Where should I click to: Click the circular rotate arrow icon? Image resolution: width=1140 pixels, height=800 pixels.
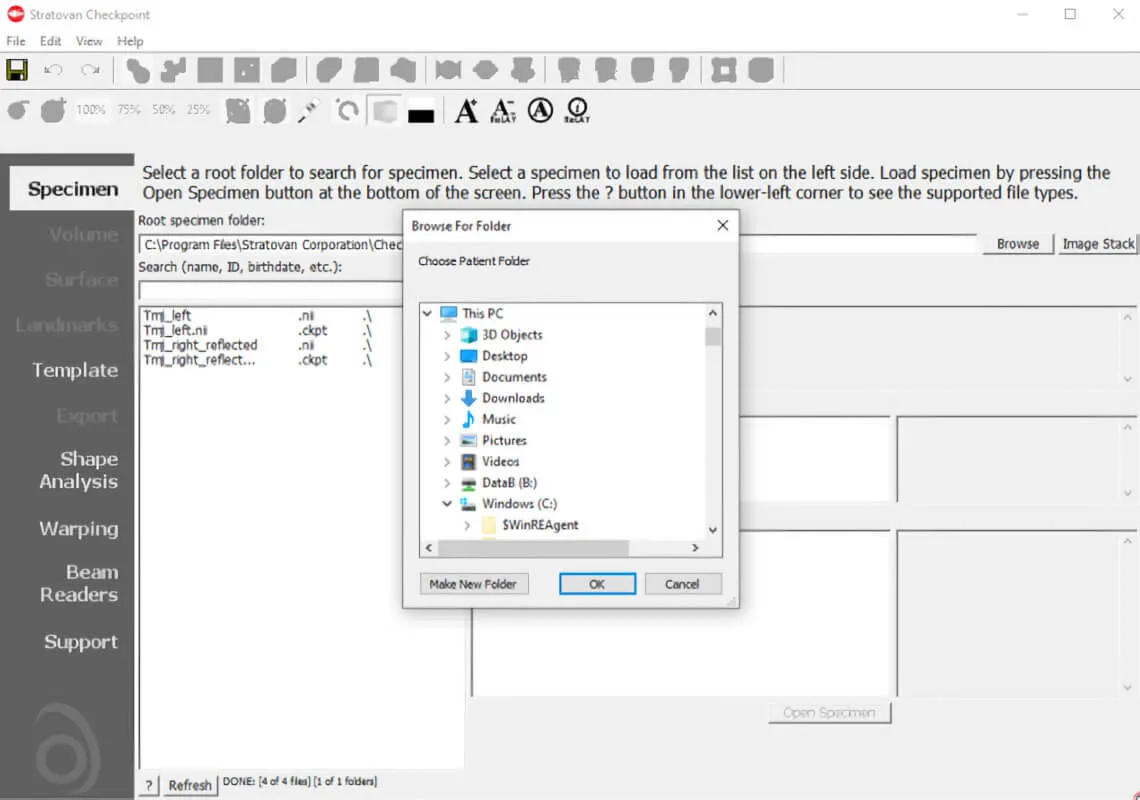click(347, 110)
